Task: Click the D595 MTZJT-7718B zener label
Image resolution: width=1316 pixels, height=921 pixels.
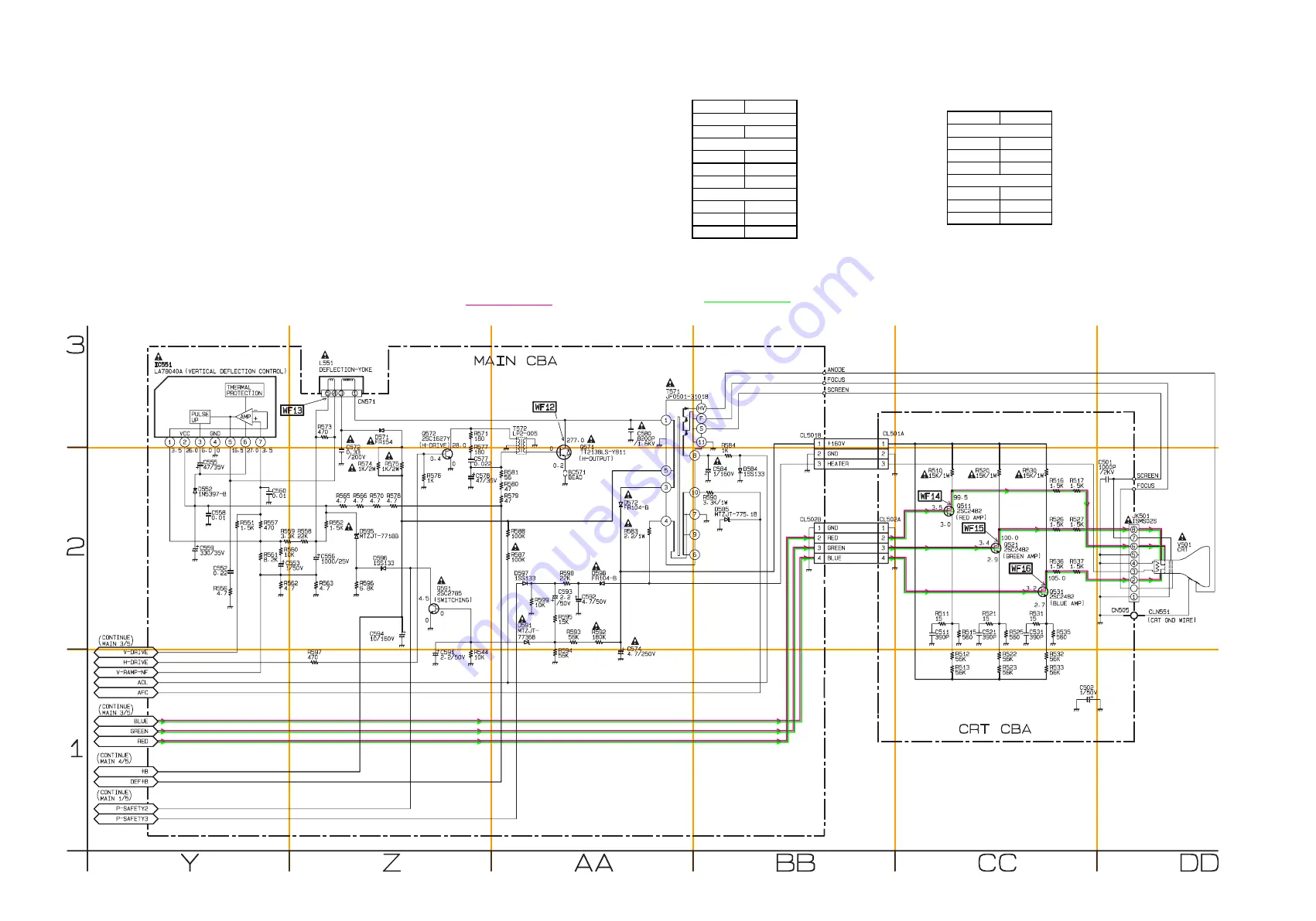Action: [x=379, y=534]
